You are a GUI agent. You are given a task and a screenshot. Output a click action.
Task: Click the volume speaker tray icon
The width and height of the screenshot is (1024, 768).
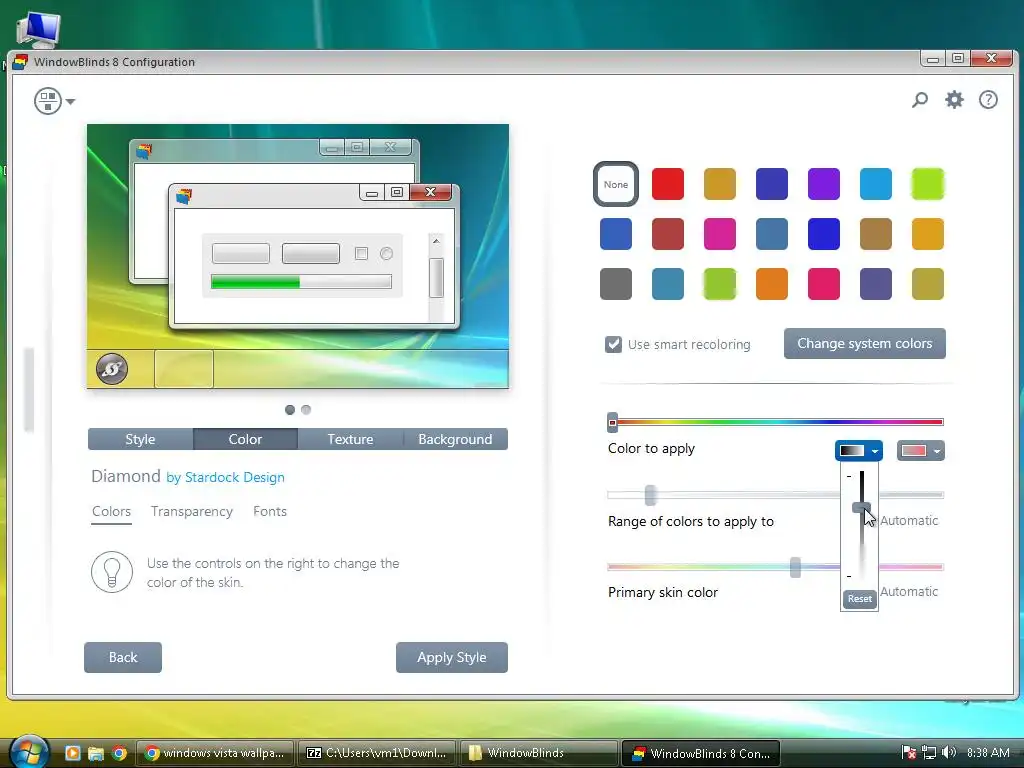point(949,752)
